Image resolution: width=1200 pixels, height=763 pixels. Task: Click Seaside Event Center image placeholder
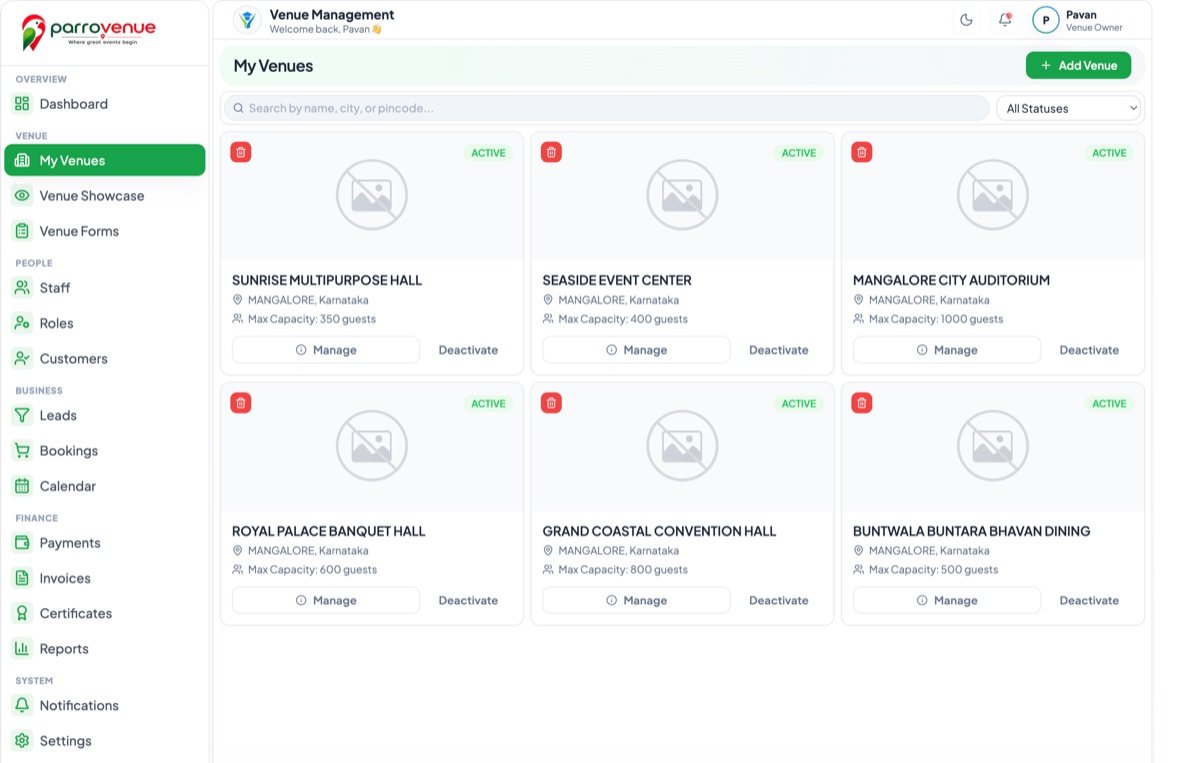(x=683, y=195)
